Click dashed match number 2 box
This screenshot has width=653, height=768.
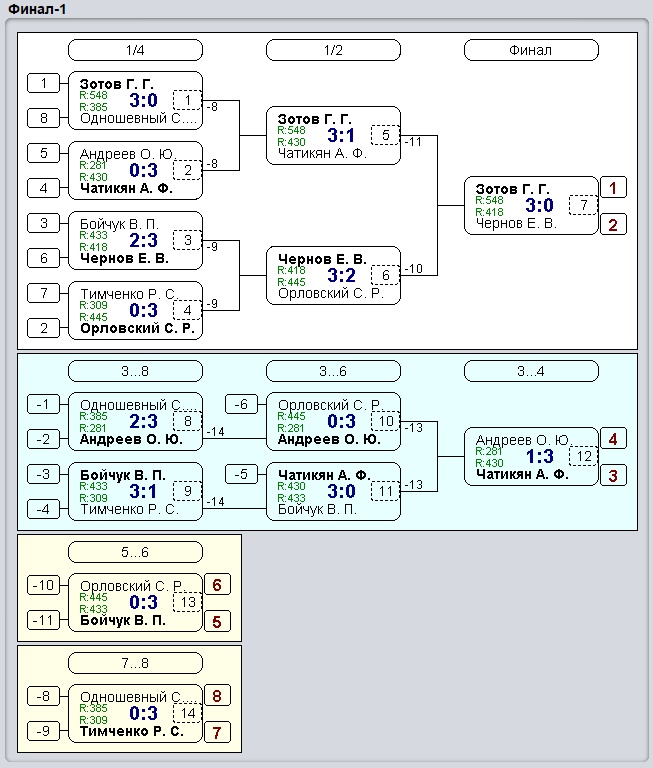[x=188, y=170]
